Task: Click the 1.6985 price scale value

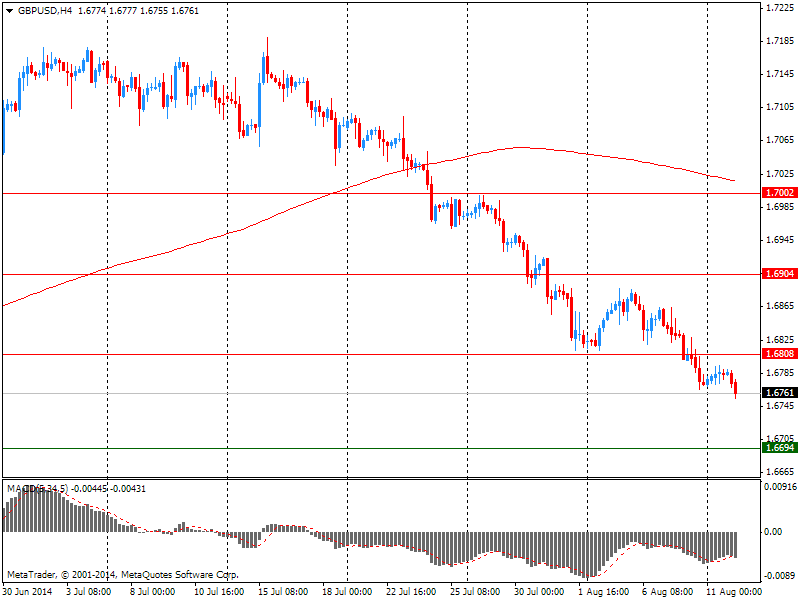Action: click(x=781, y=207)
